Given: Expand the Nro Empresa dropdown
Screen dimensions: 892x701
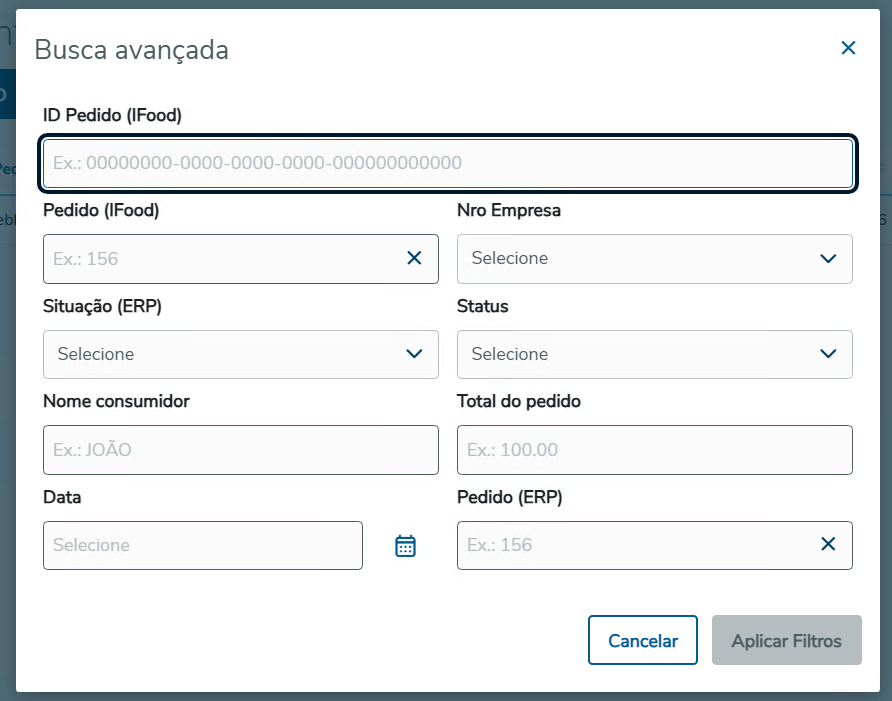Looking at the screenshot, I should [x=654, y=258].
